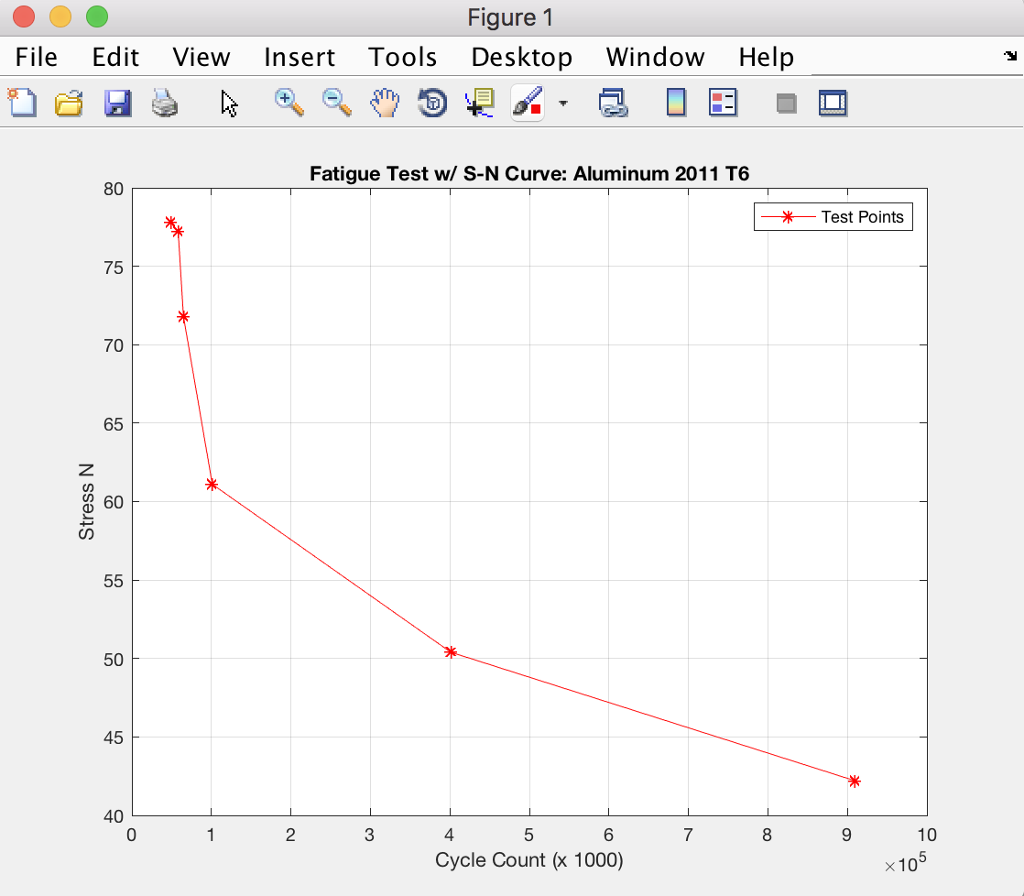Open the Window menu
The height and width of the screenshot is (896, 1024).
tap(655, 57)
